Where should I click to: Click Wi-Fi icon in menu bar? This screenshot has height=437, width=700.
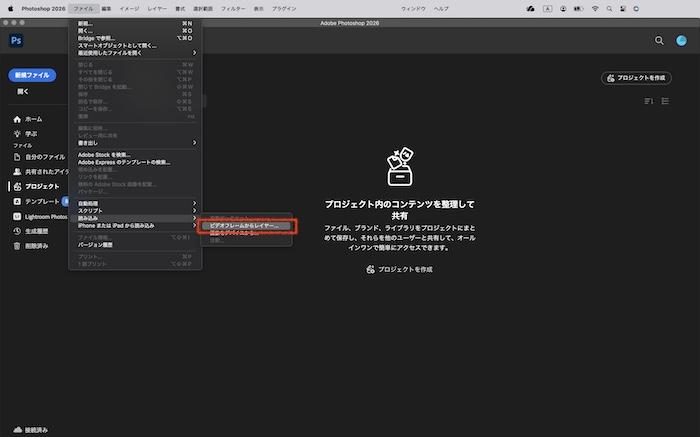(x=595, y=8)
